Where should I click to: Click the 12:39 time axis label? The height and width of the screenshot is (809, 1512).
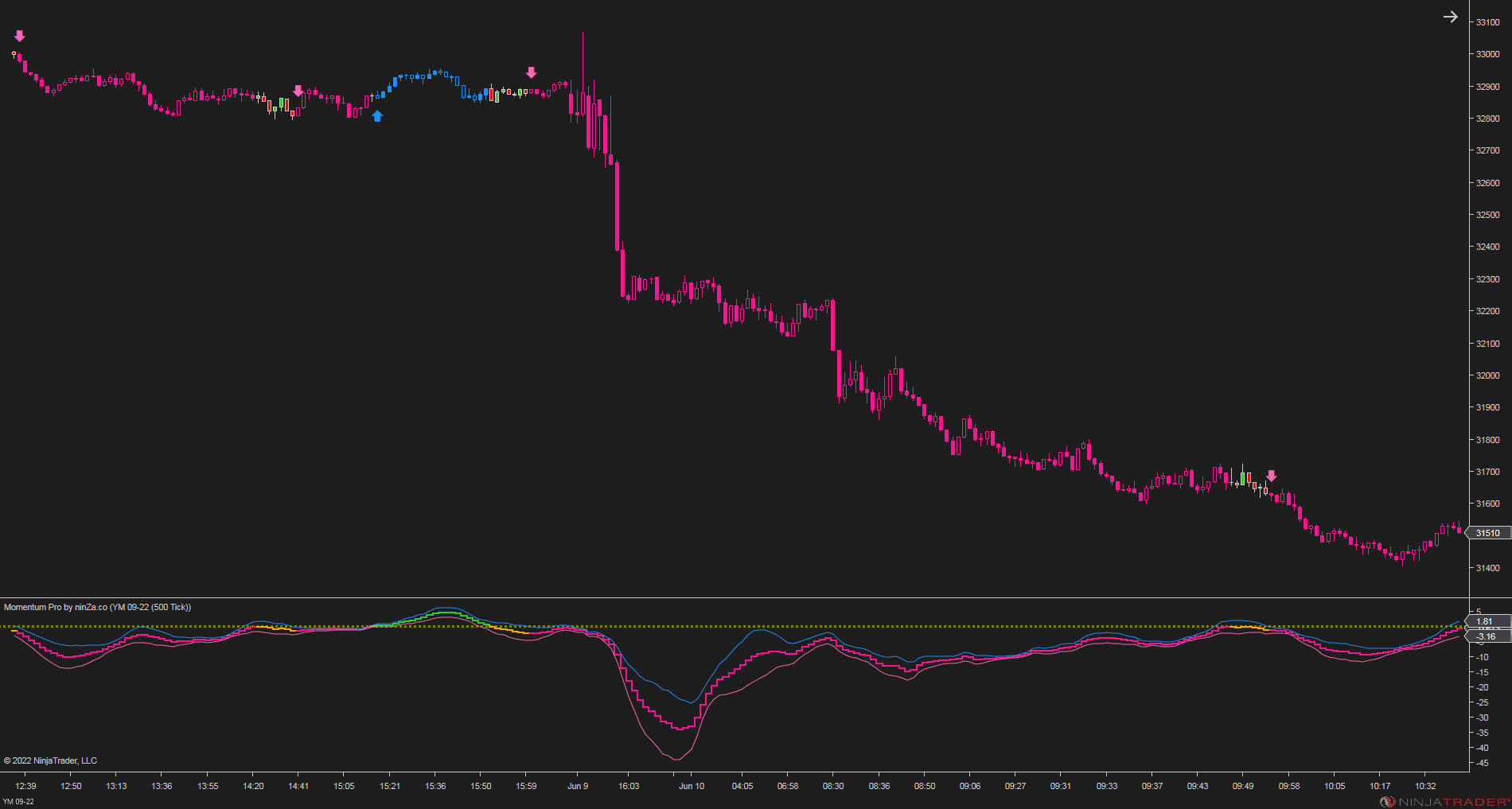(25, 786)
